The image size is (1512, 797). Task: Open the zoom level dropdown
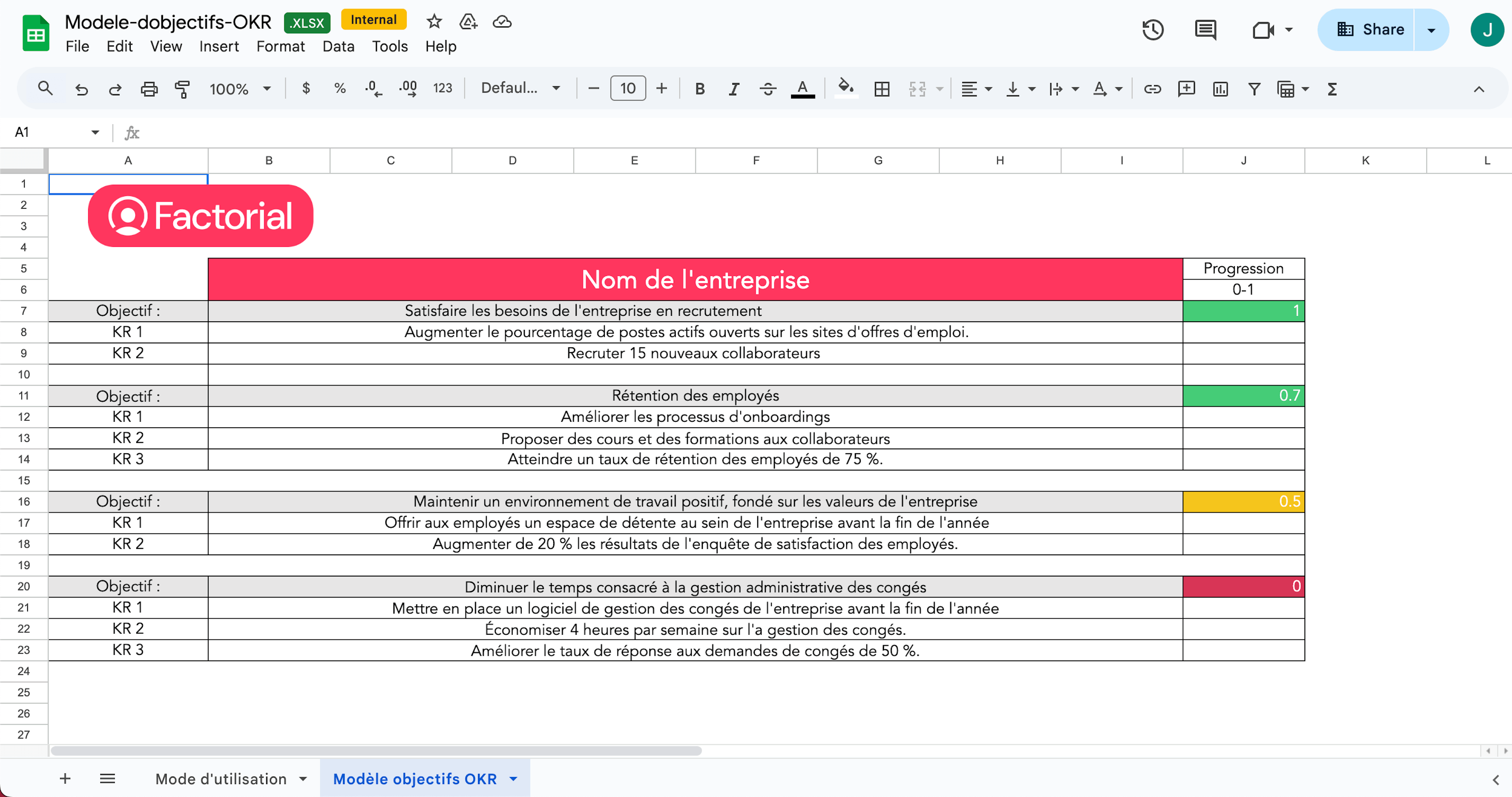(240, 89)
